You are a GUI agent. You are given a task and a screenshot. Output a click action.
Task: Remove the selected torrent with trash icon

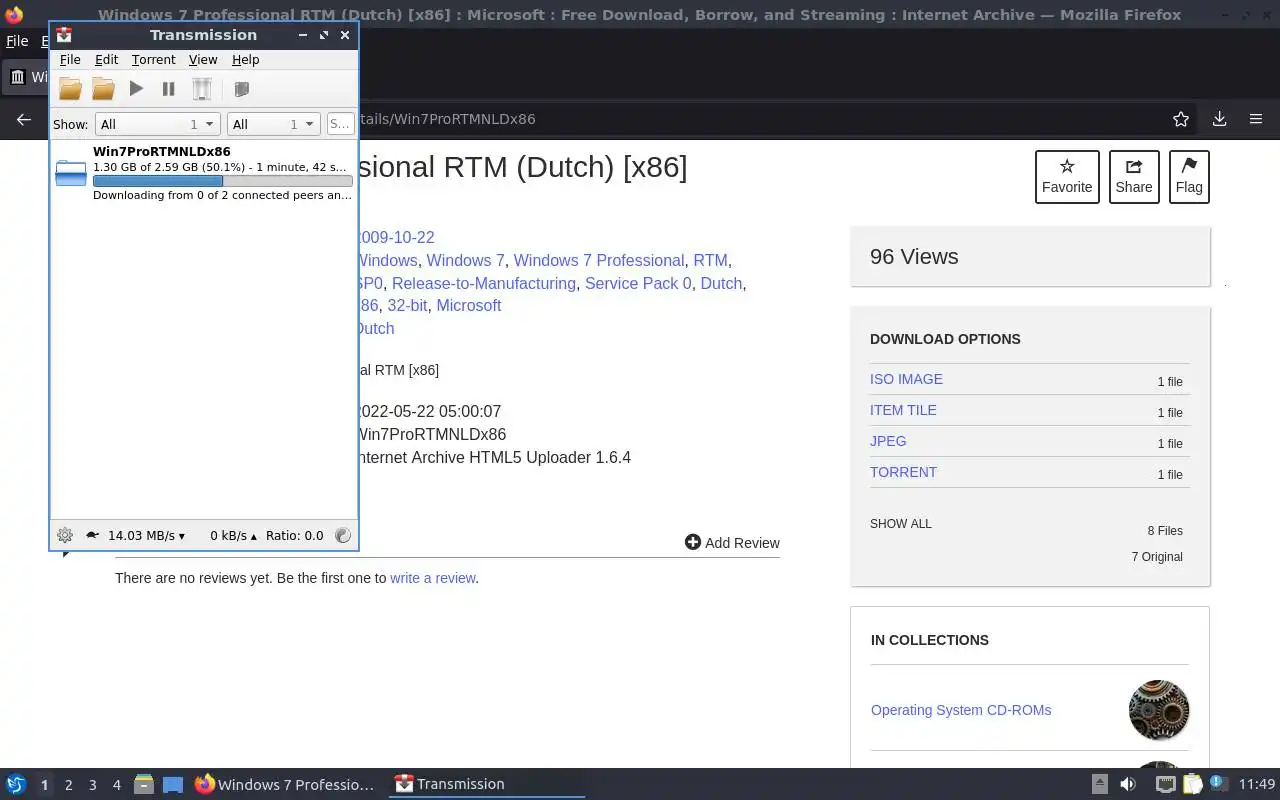pos(202,89)
